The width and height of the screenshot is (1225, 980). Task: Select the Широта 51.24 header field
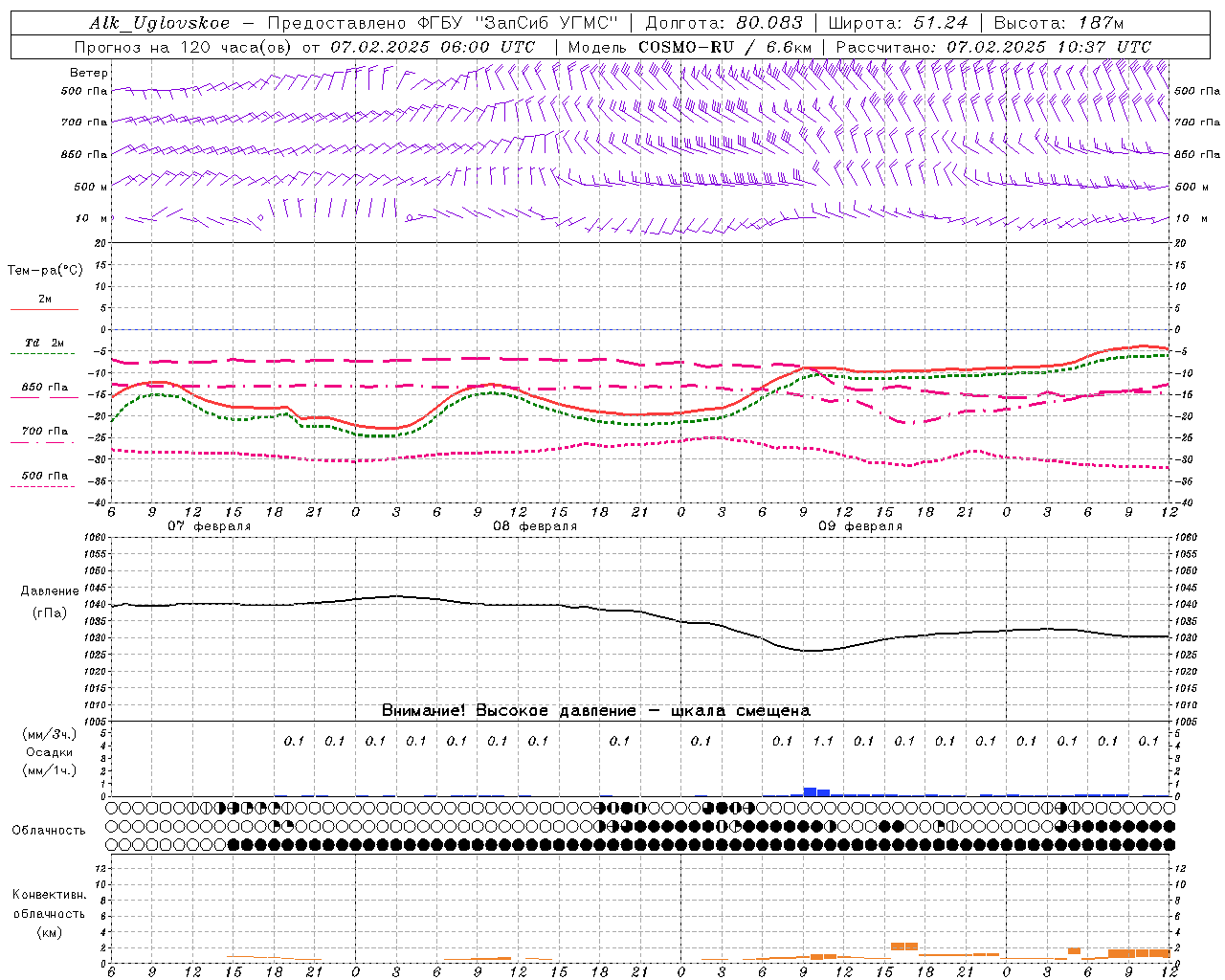point(898,23)
